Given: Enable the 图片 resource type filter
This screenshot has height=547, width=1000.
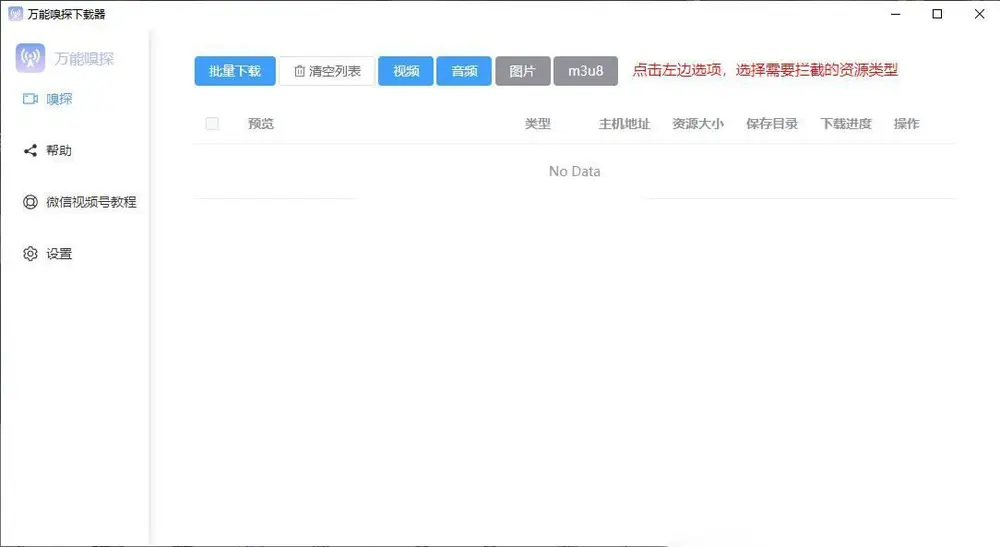Looking at the screenshot, I should point(522,71).
